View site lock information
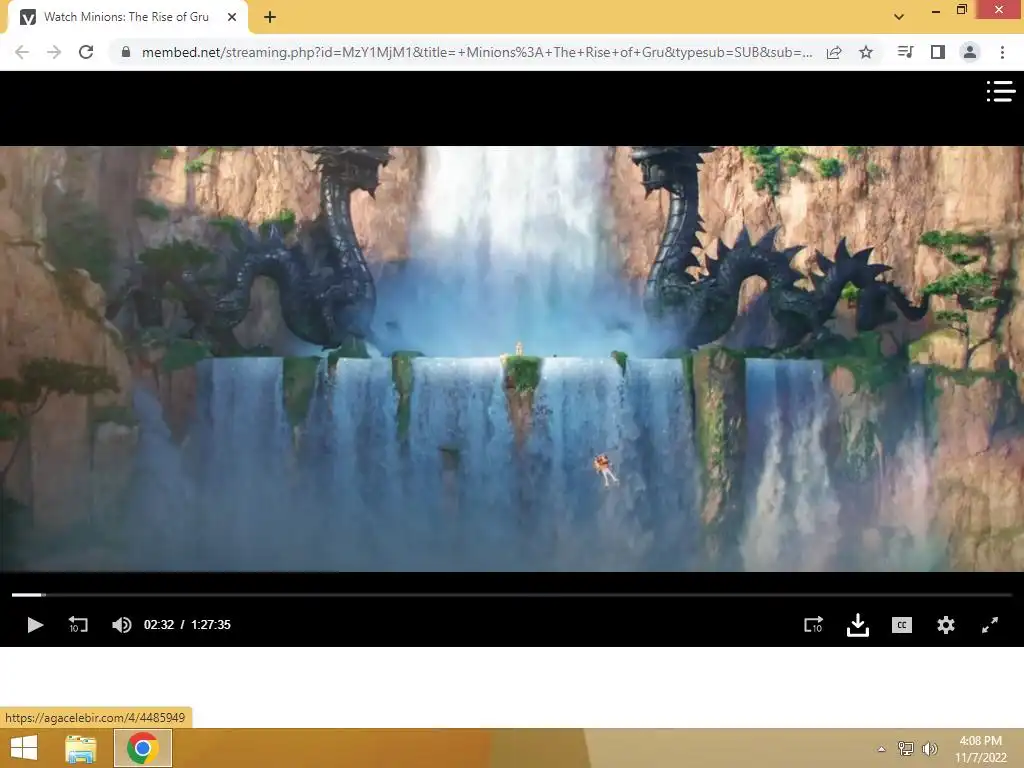 pos(126,52)
